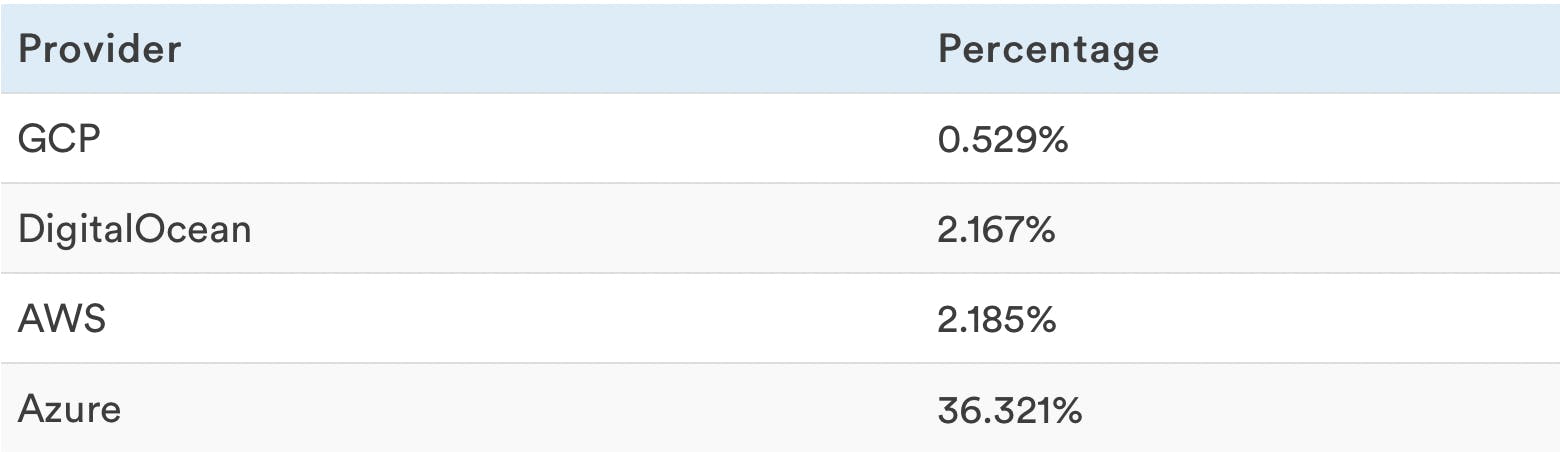Click the divider line below the DigitalOcean row
This screenshot has width=1560, height=452.
click(780, 273)
